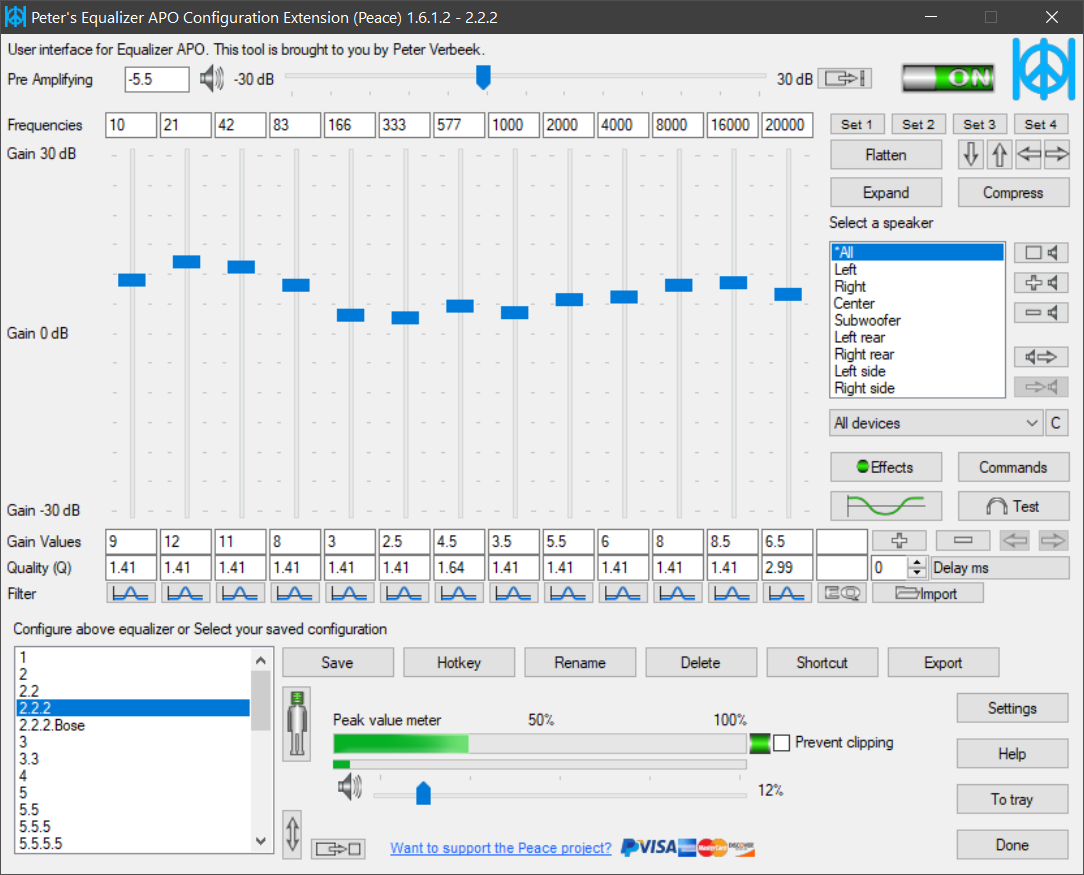The image size is (1084, 875).
Task: Click the Flatten button
Action: (x=886, y=155)
